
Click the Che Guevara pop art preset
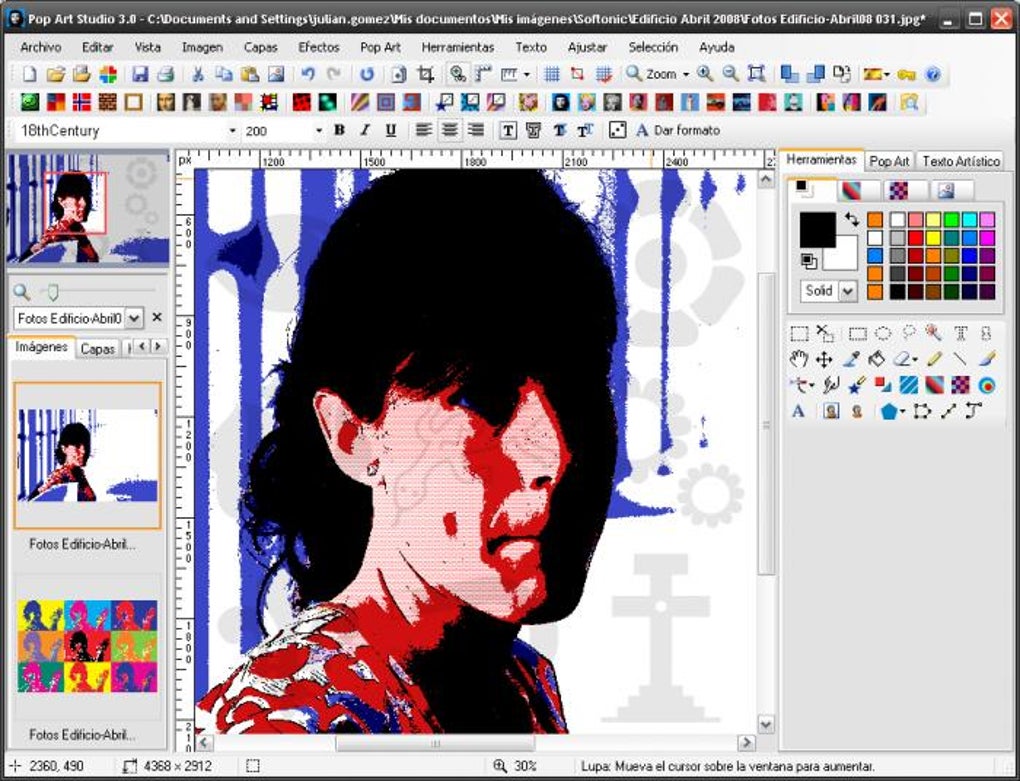tap(560, 102)
